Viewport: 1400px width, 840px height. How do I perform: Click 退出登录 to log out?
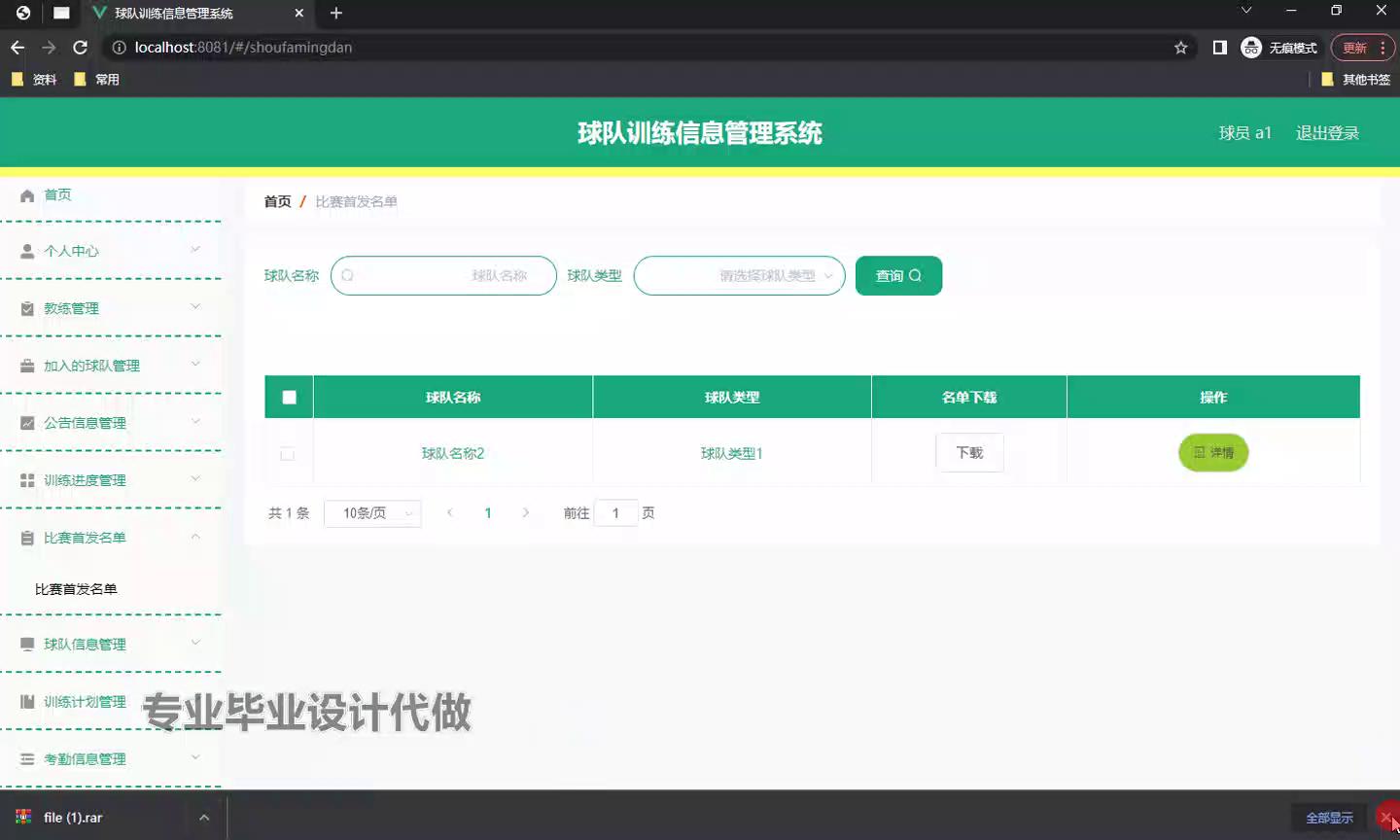pos(1327,133)
